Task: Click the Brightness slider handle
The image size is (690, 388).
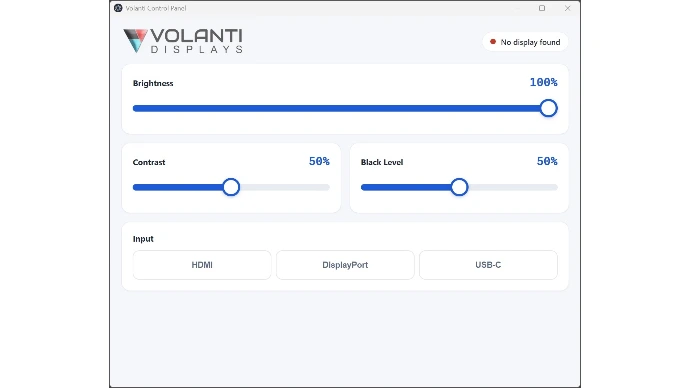Action: point(548,108)
